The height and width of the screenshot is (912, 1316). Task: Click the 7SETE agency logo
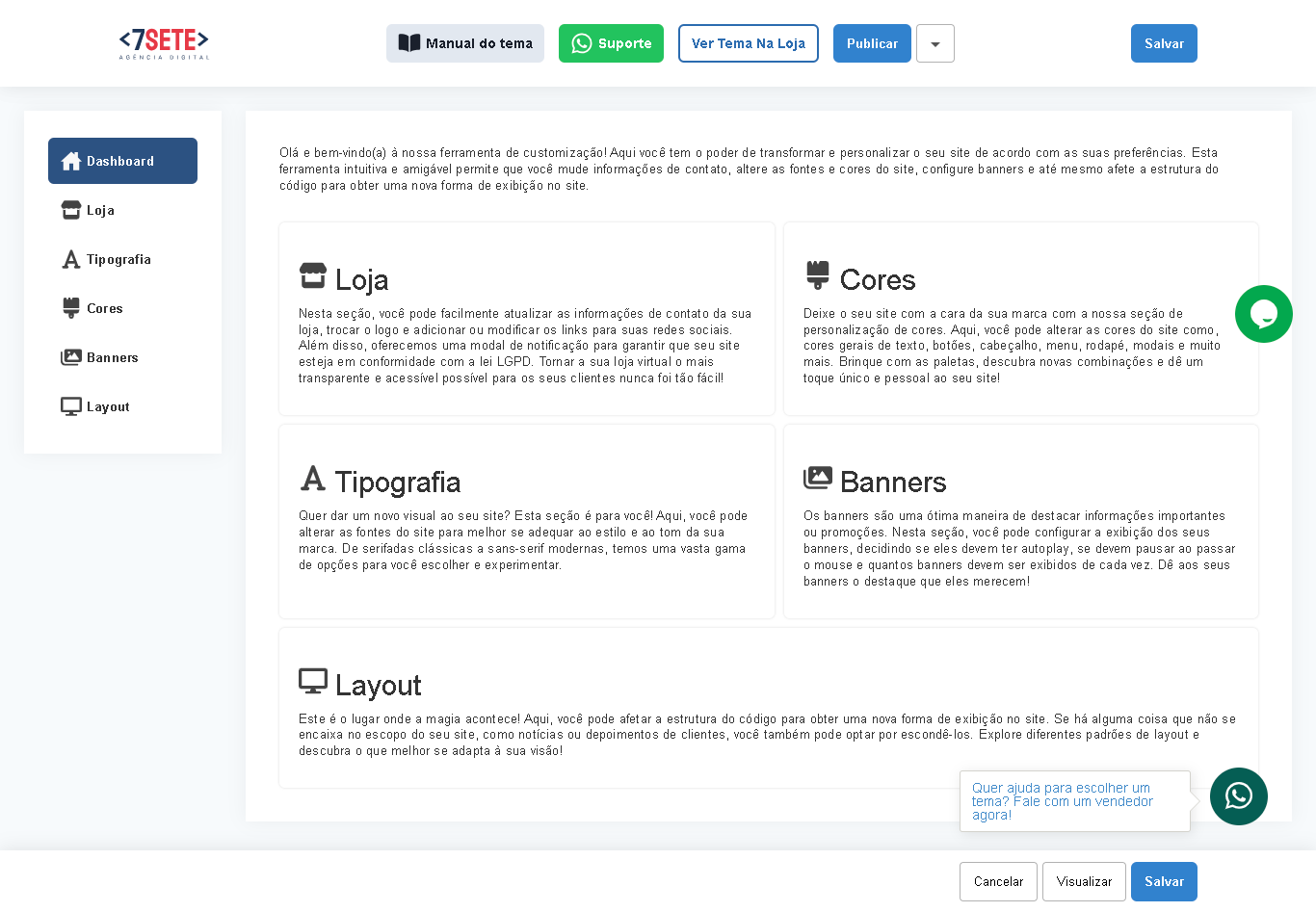coord(164,43)
